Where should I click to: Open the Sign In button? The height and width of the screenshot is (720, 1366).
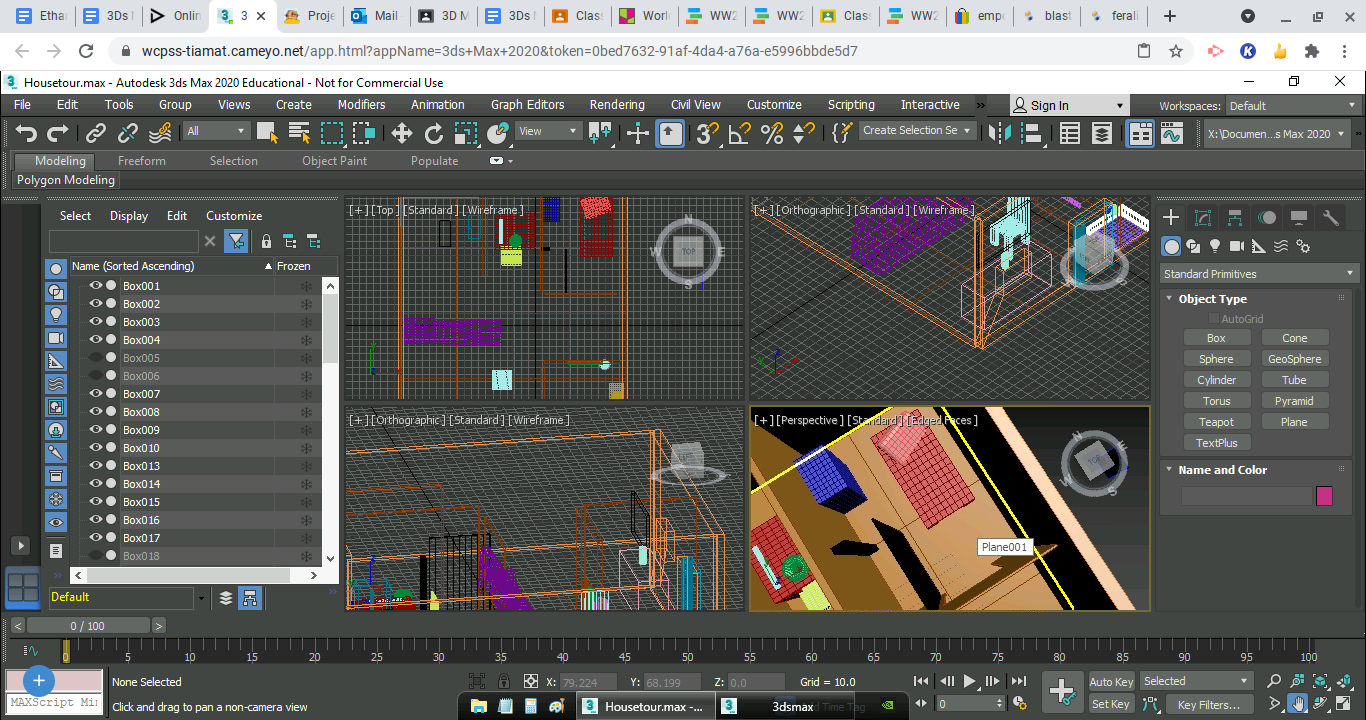tap(1068, 106)
